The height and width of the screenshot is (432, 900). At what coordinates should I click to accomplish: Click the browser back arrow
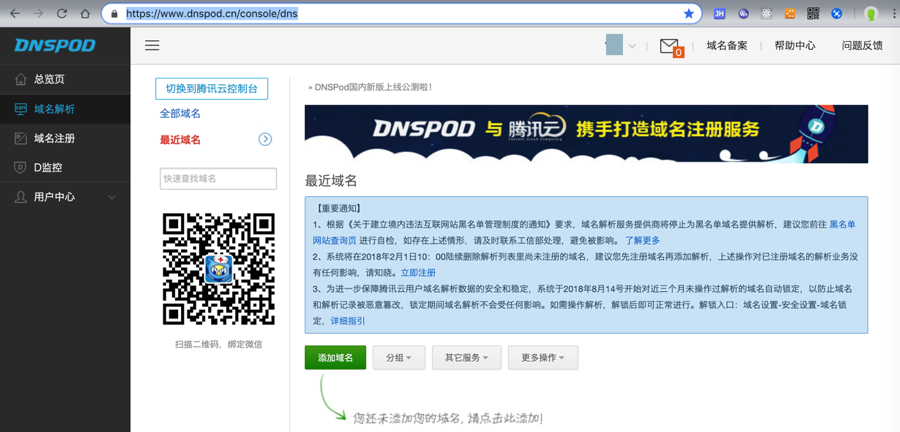click(x=15, y=13)
